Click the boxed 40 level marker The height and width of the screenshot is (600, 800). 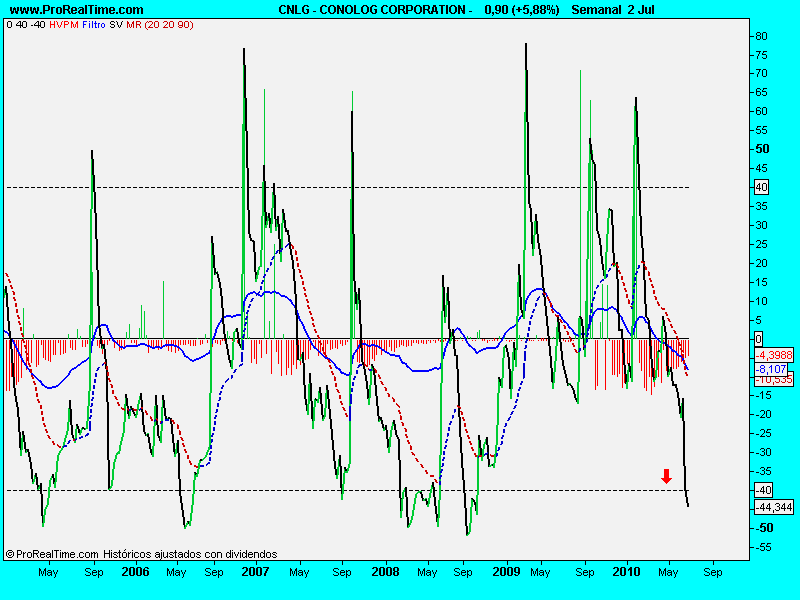click(761, 187)
